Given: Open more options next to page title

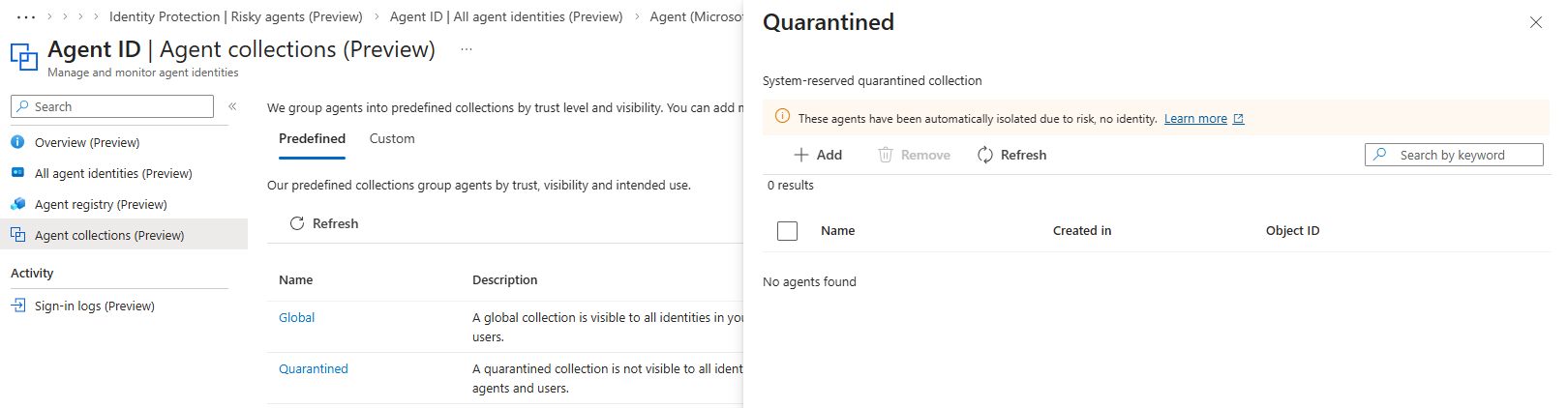Looking at the screenshot, I should click(x=467, y=49).
